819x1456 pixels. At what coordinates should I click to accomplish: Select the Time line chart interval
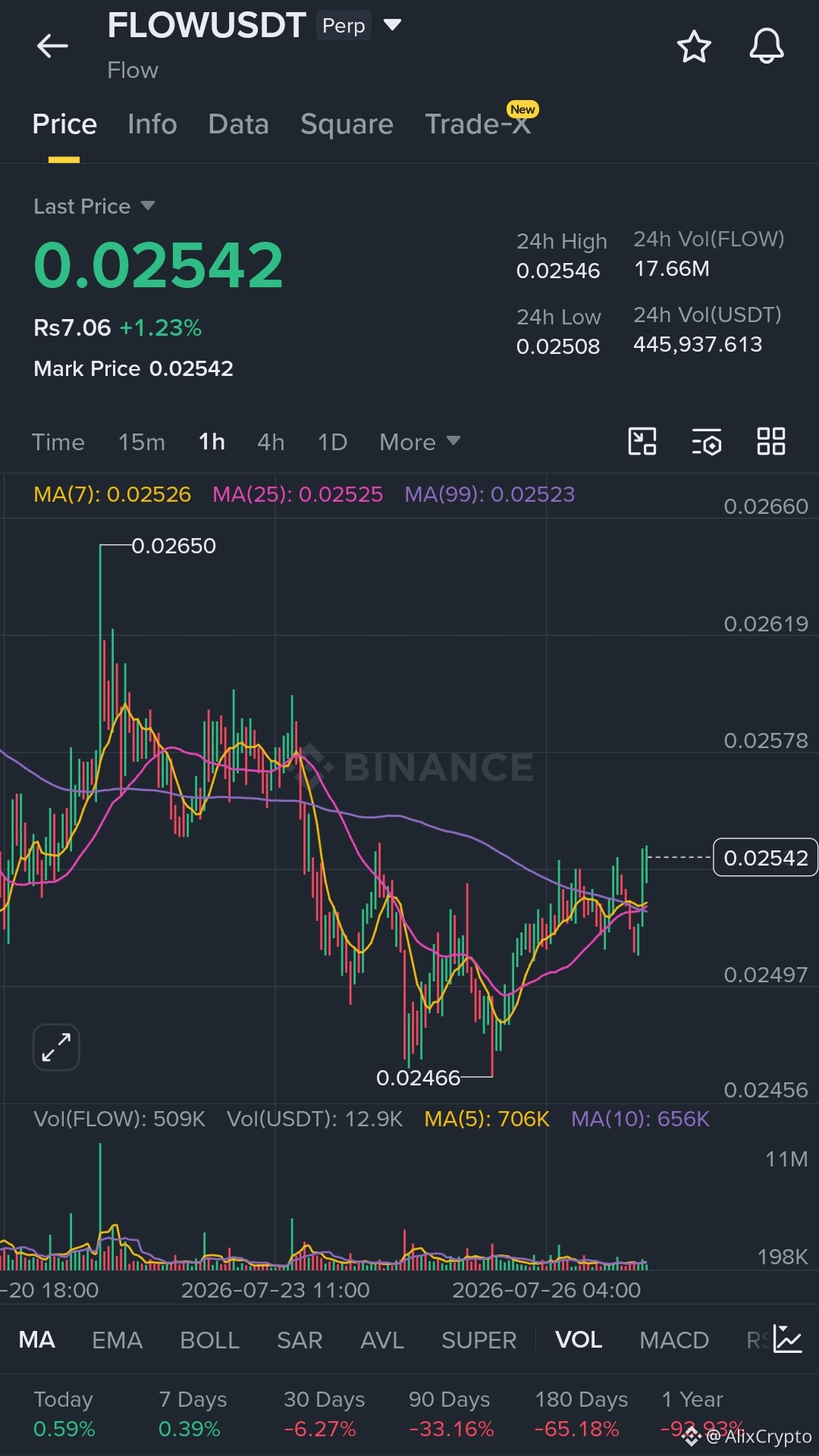click(x=58, y=442)
